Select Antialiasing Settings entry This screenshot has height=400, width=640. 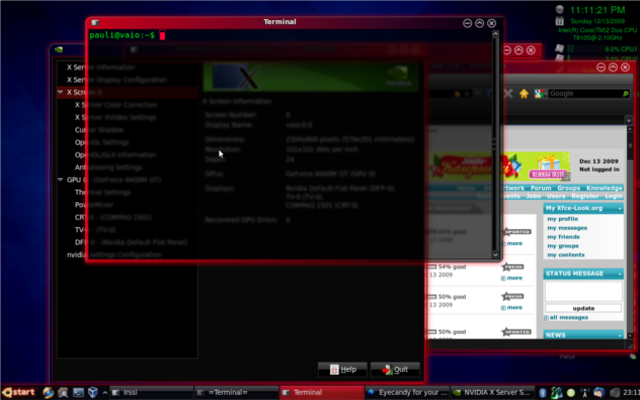pyautogui.click(x=109, y=168)
